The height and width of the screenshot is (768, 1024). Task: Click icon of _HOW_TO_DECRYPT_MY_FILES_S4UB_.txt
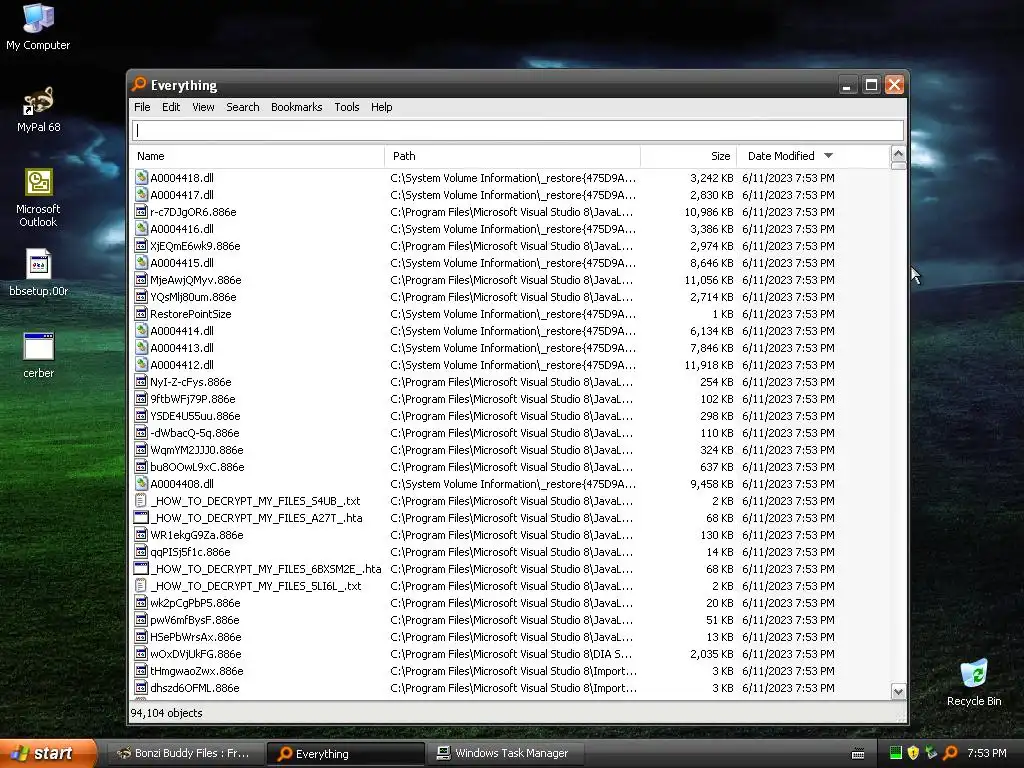click(141, 501)
